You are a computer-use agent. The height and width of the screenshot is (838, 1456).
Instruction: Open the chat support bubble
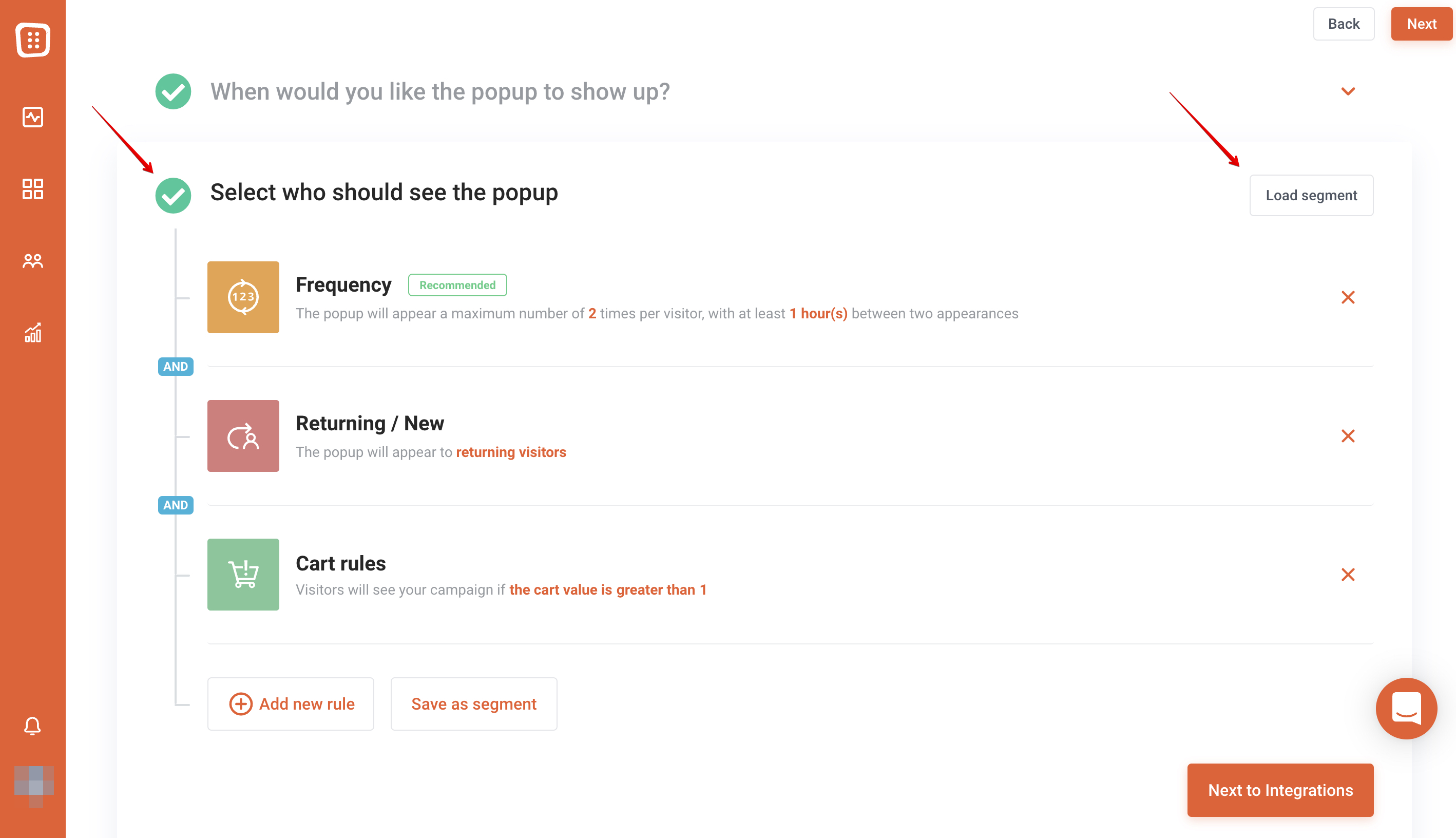pos(1406,708)
